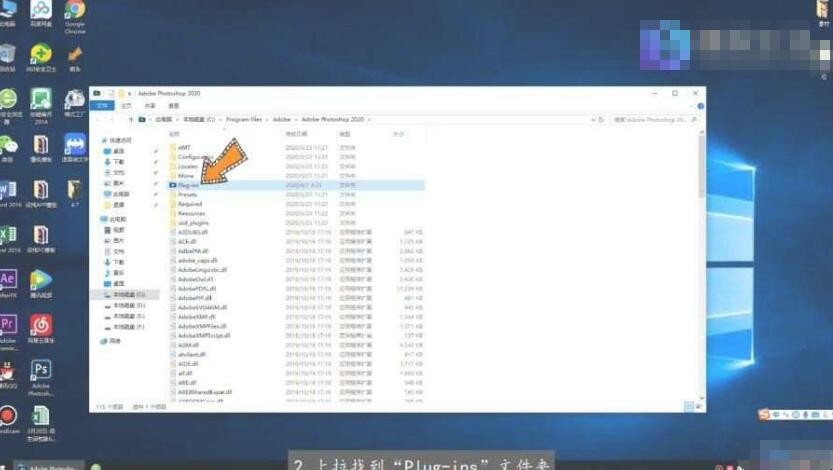Open Google Chrome desktop shortcut
This screenshot has width=833, height=470.
coord(75,16)
